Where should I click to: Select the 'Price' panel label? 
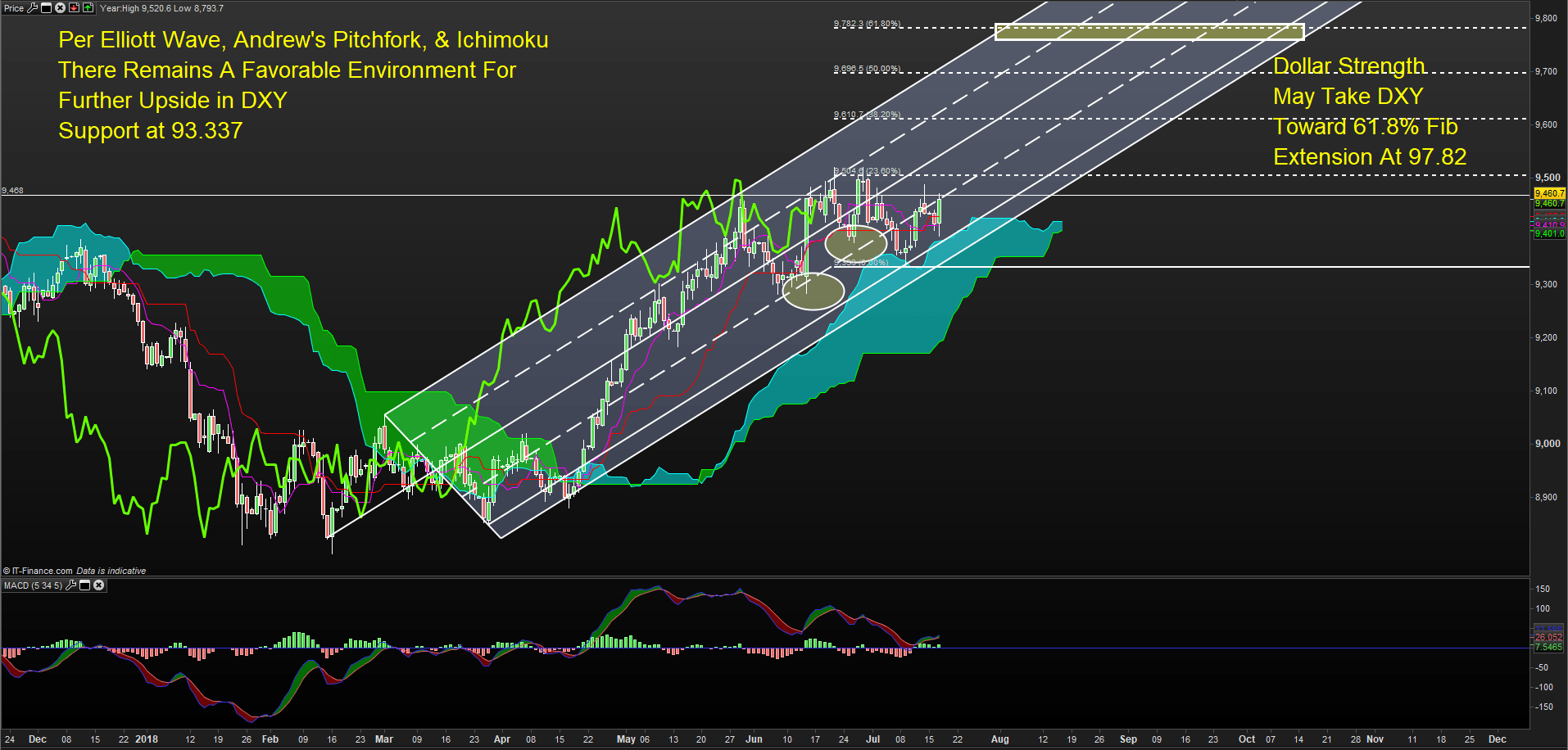[14, 8]
